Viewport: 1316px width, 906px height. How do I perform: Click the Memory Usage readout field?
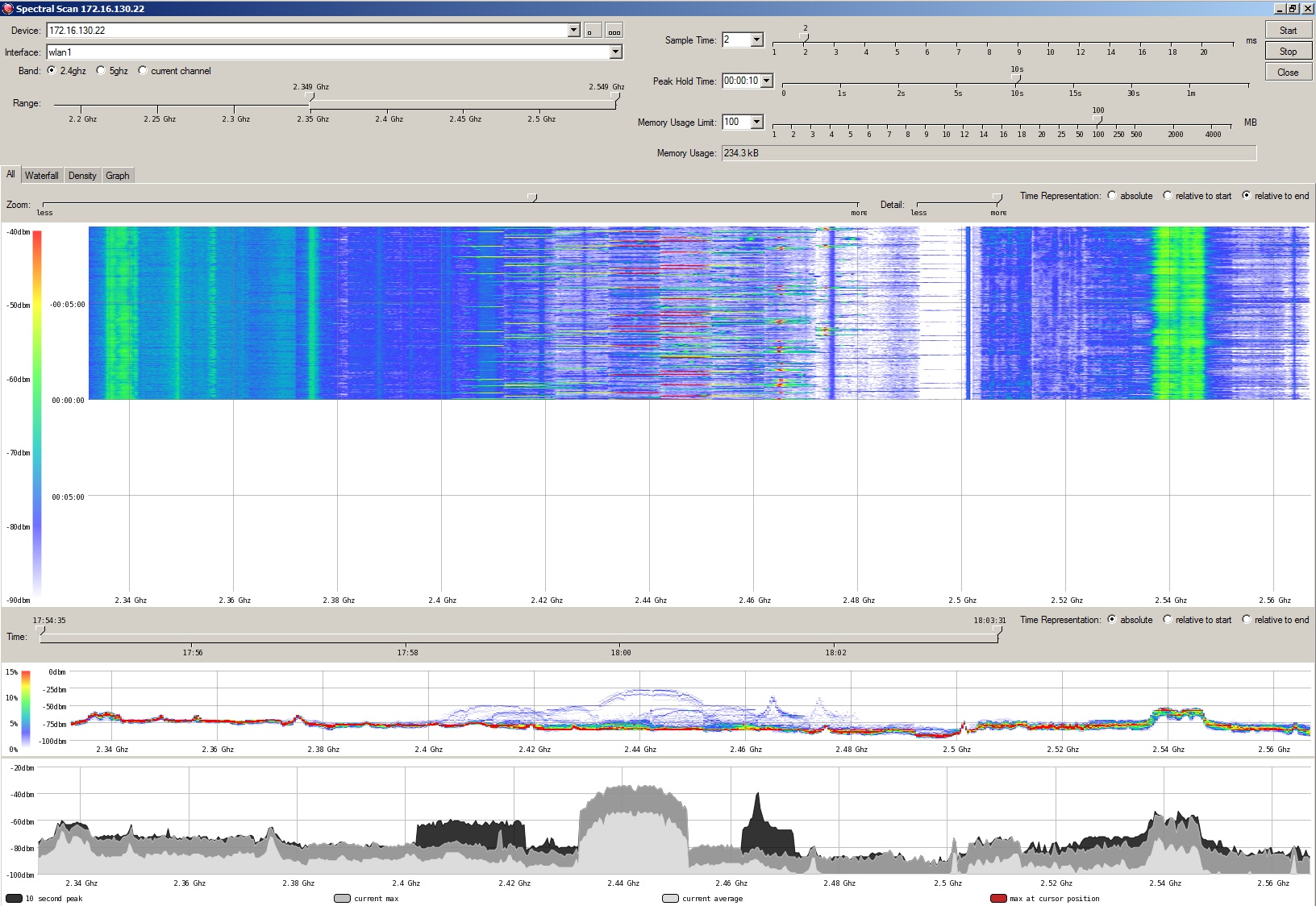click(x=988, y=153)
